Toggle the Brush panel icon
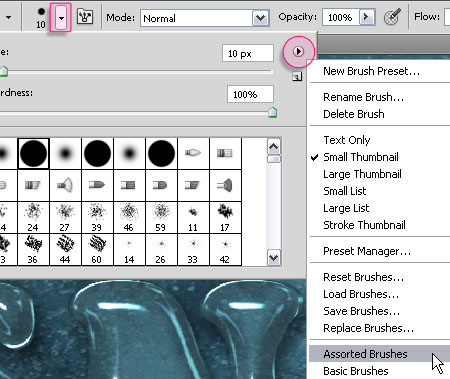This screenshot has width=450, height=379. click(85, 16)
